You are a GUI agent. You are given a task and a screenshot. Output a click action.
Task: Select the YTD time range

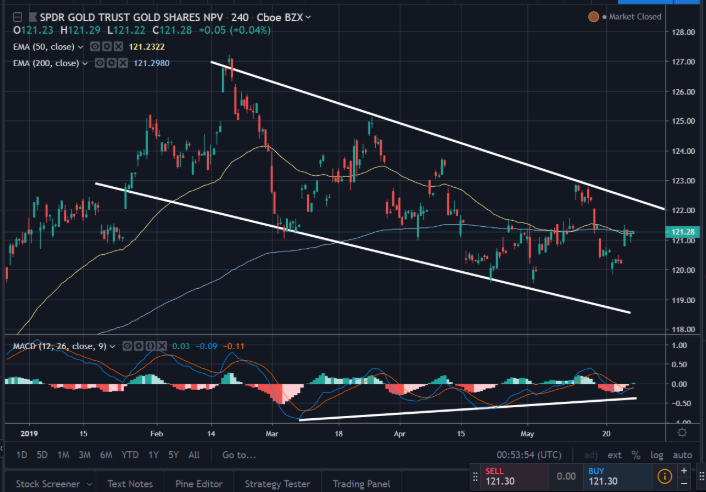[129, 455]
